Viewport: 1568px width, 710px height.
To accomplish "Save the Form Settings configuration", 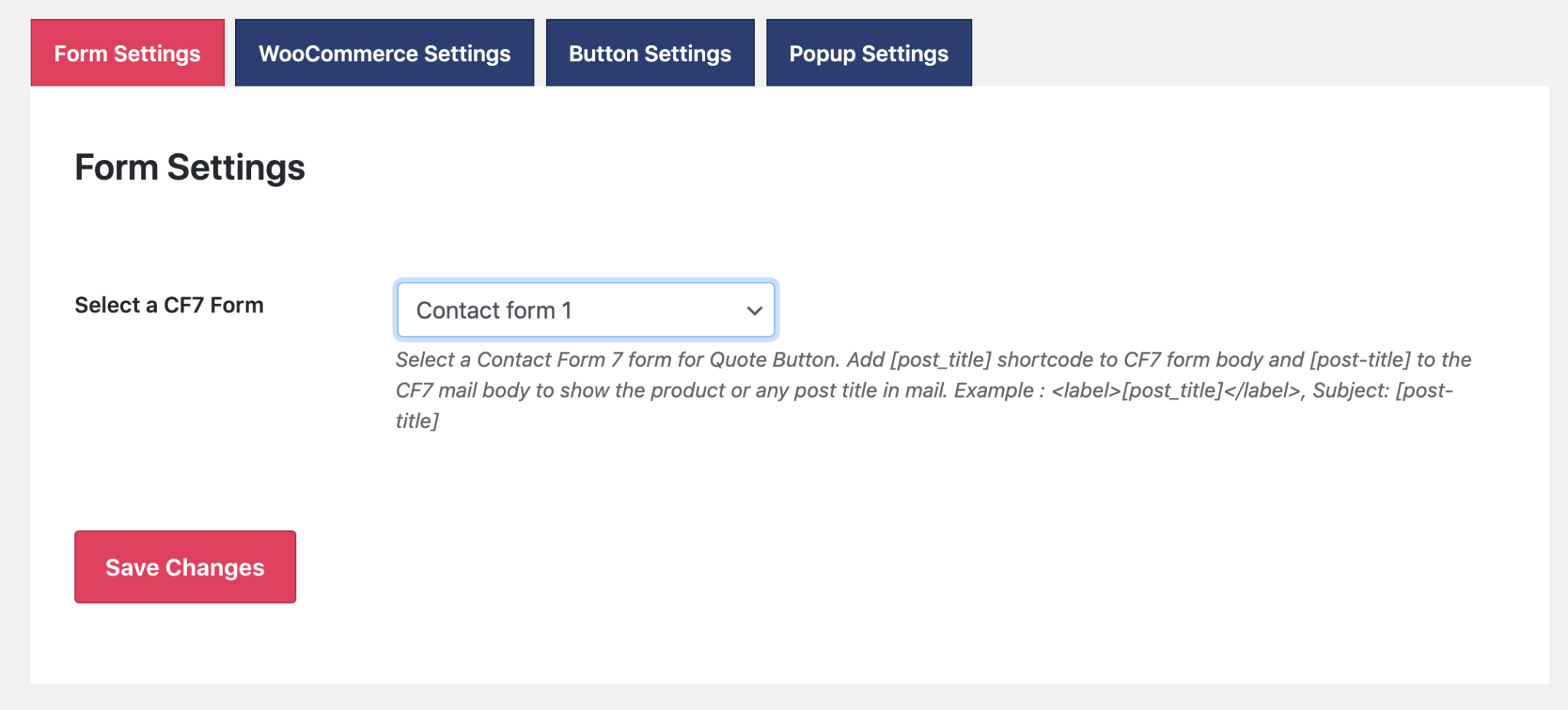I will click(185, 566).
